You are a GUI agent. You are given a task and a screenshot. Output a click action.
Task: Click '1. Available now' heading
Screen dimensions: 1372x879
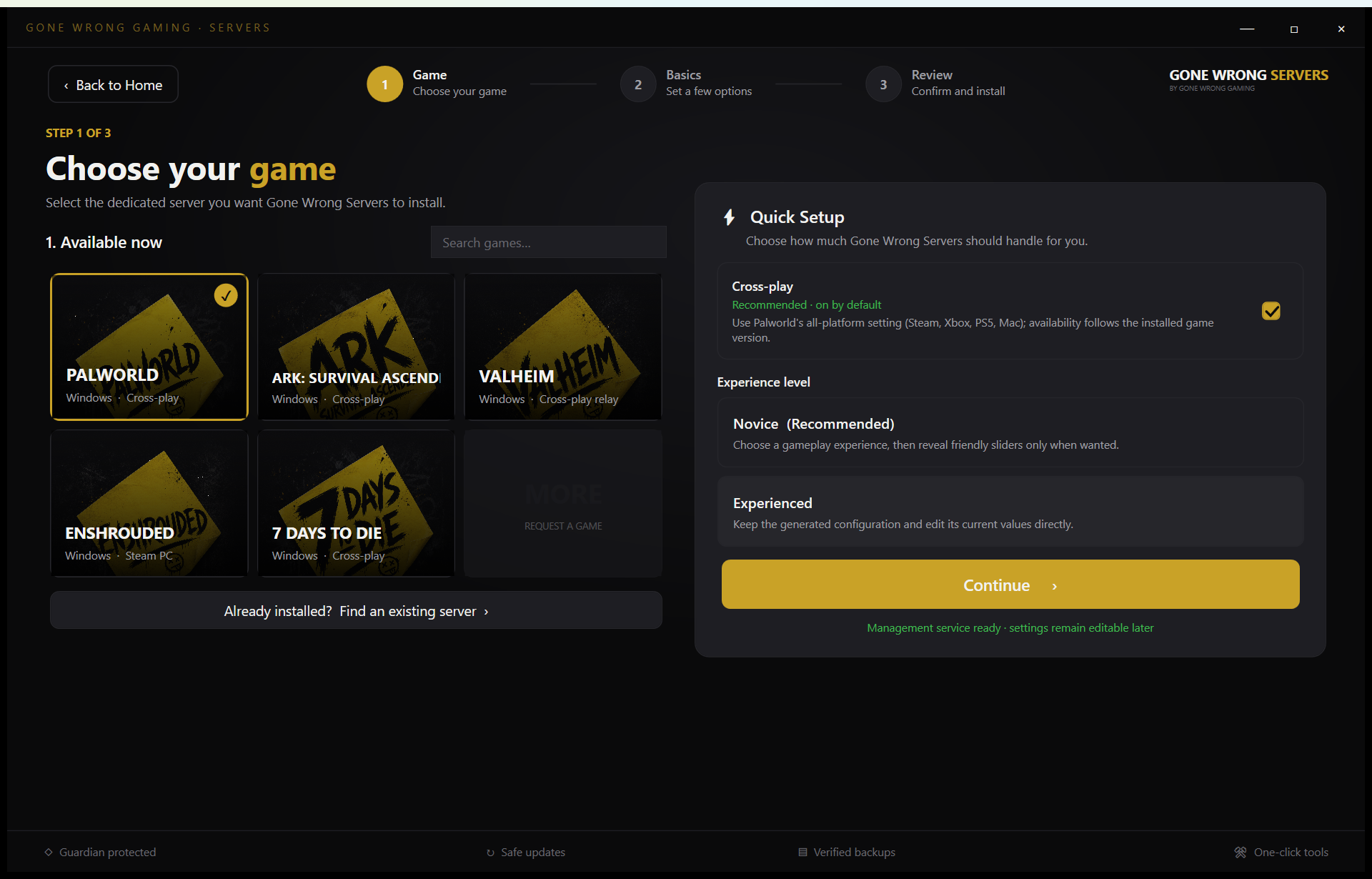coord(104,242)
